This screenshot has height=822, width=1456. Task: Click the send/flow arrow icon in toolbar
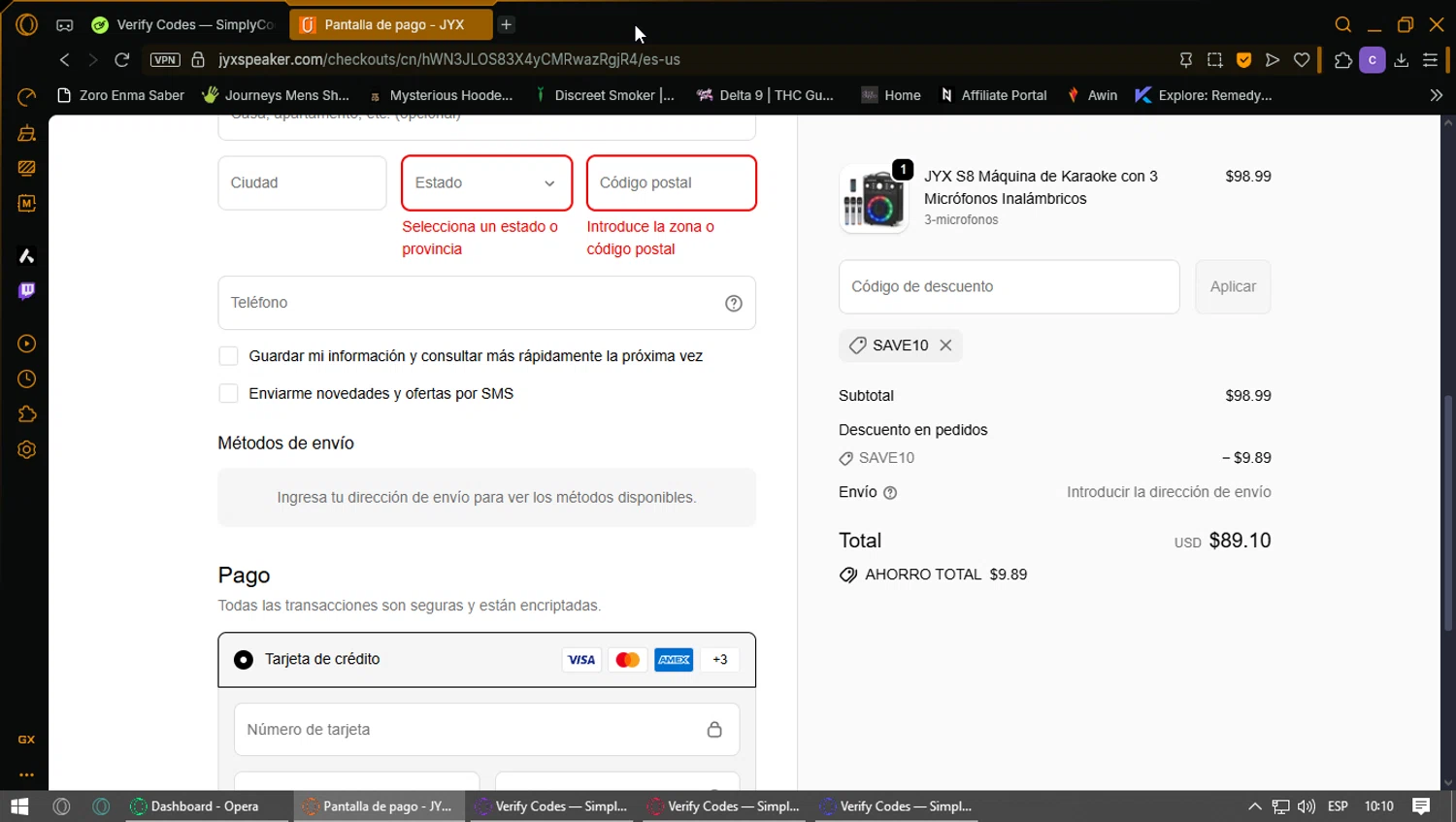click(1273, 60)
